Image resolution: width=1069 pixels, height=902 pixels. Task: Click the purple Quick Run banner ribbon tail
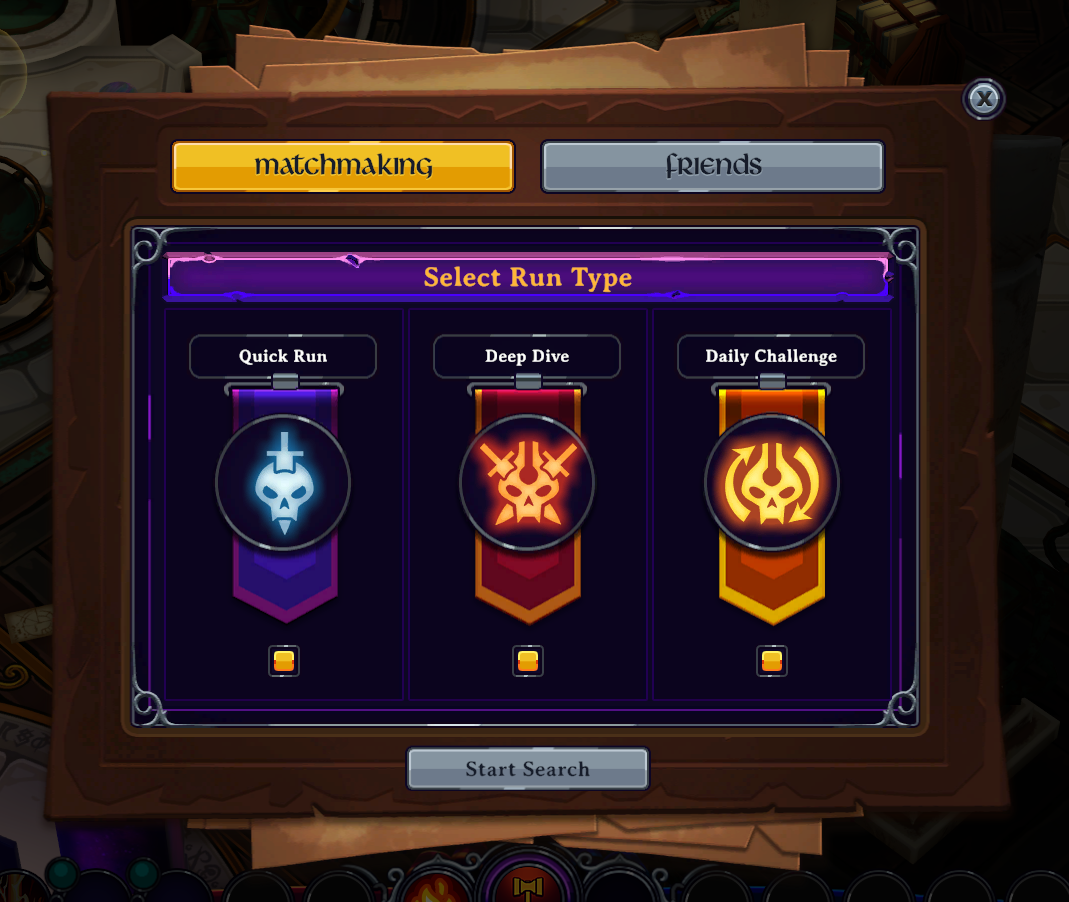(286, 583)
